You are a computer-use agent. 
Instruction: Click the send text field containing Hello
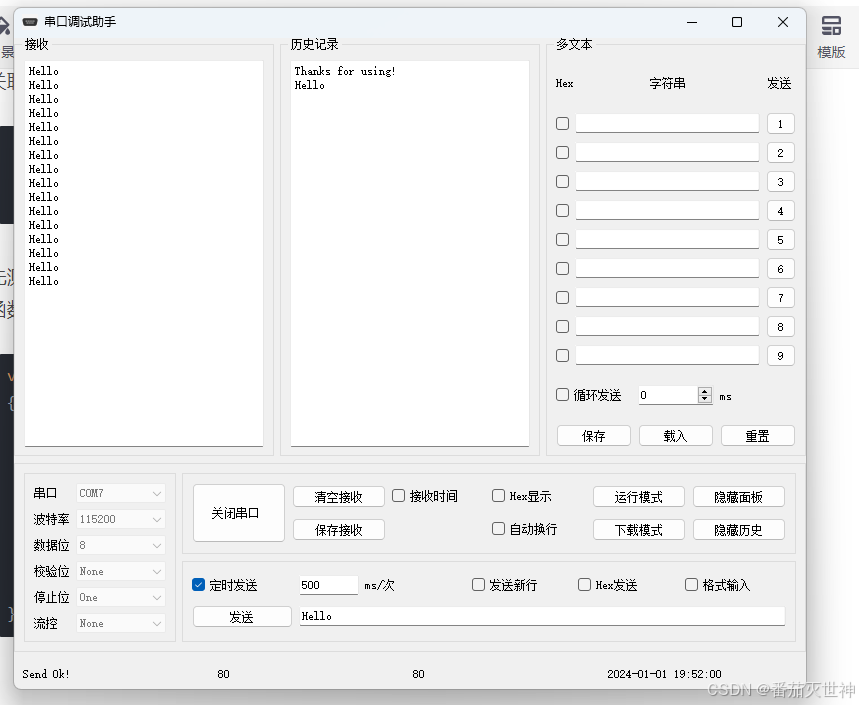542,616
